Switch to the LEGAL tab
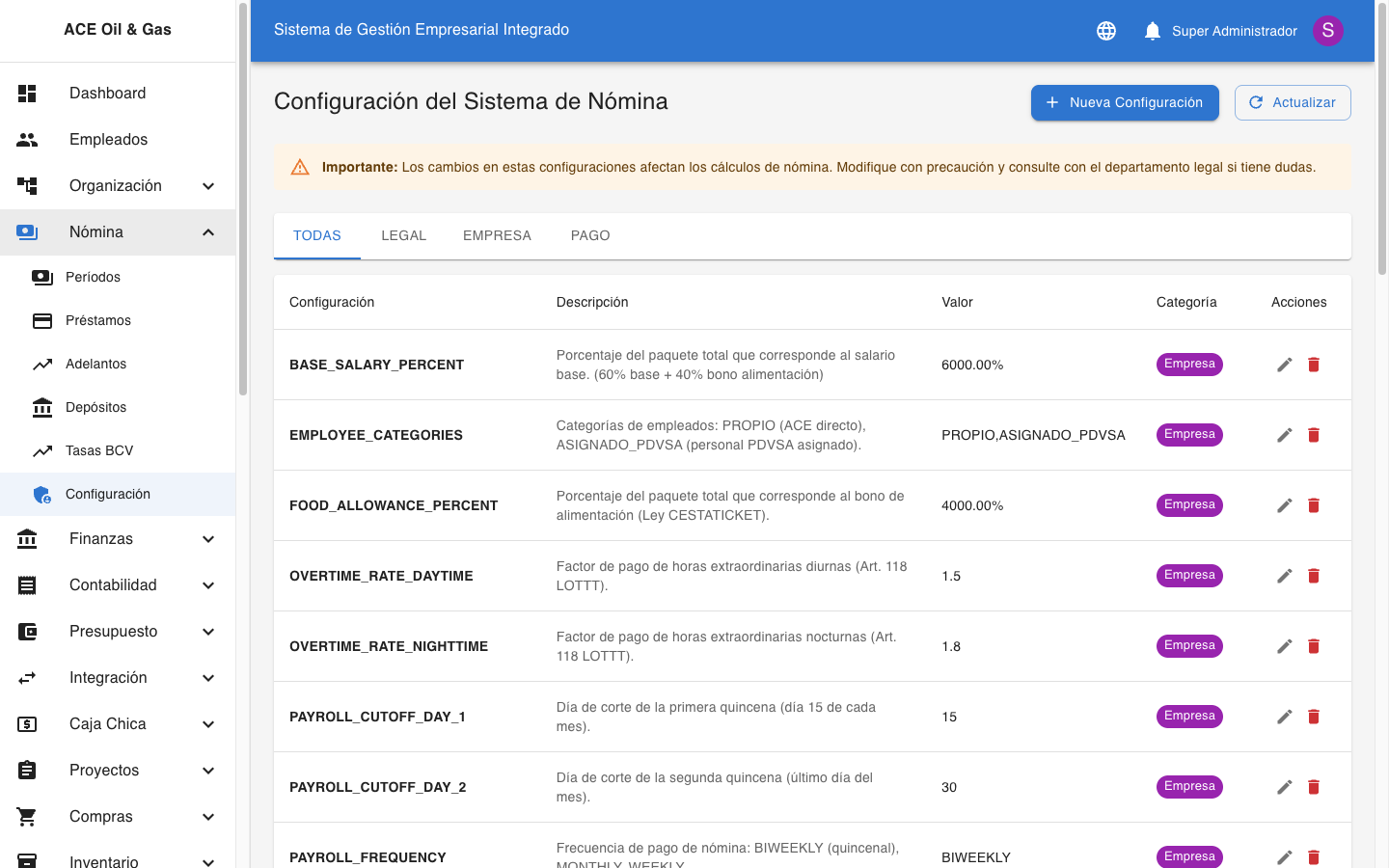This screenshot has width=1389, height=868. point(404,235)
